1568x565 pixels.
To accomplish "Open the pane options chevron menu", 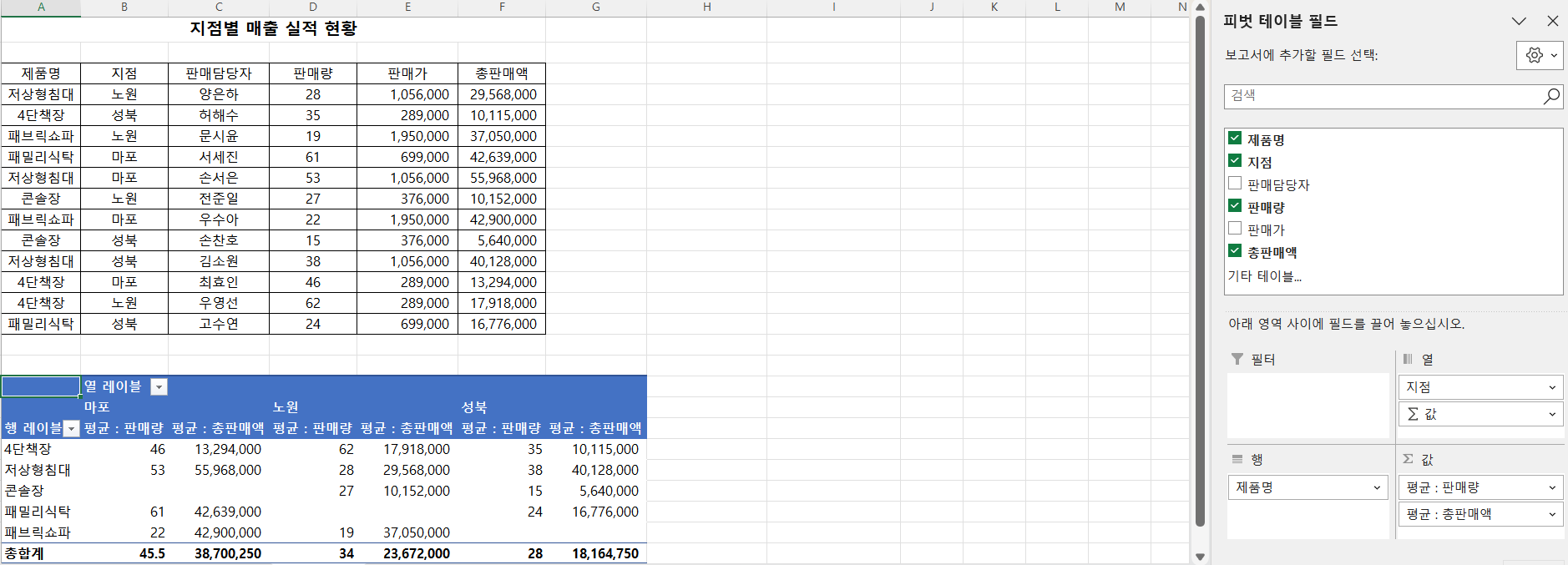I will (x=1519, y=22).
